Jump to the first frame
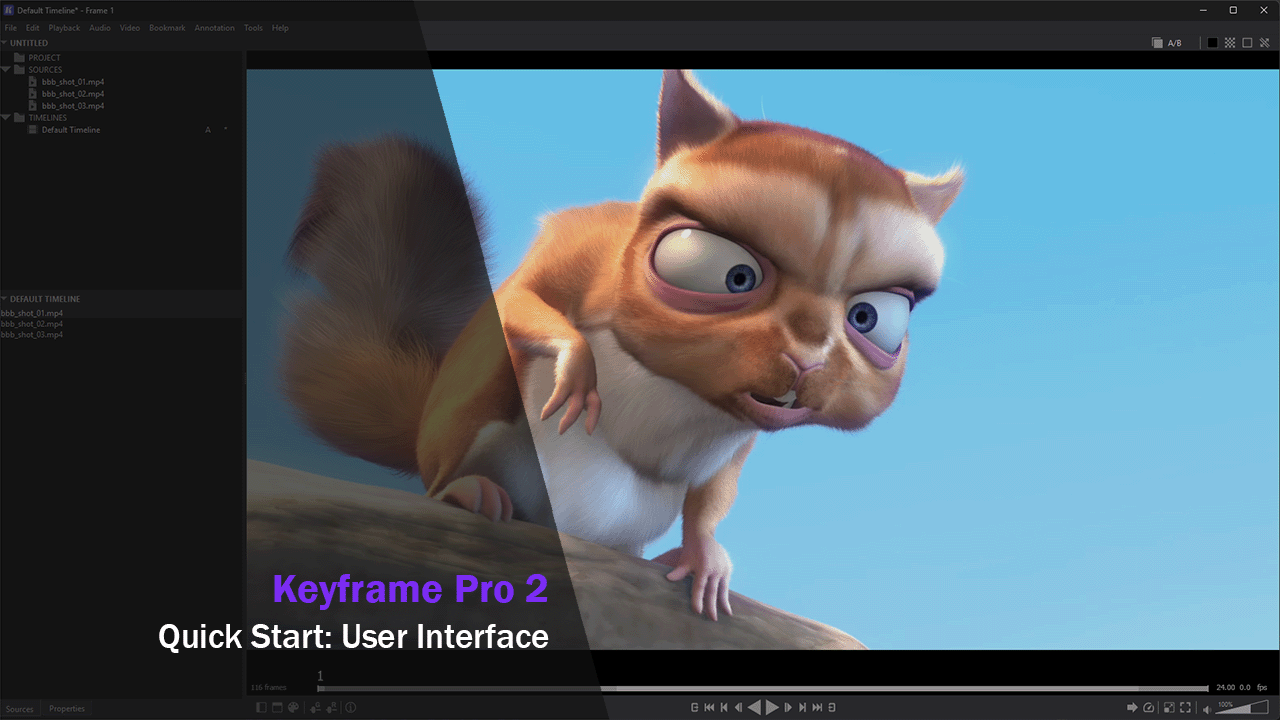Screen dimensions: 1280x720 (709, 708)
